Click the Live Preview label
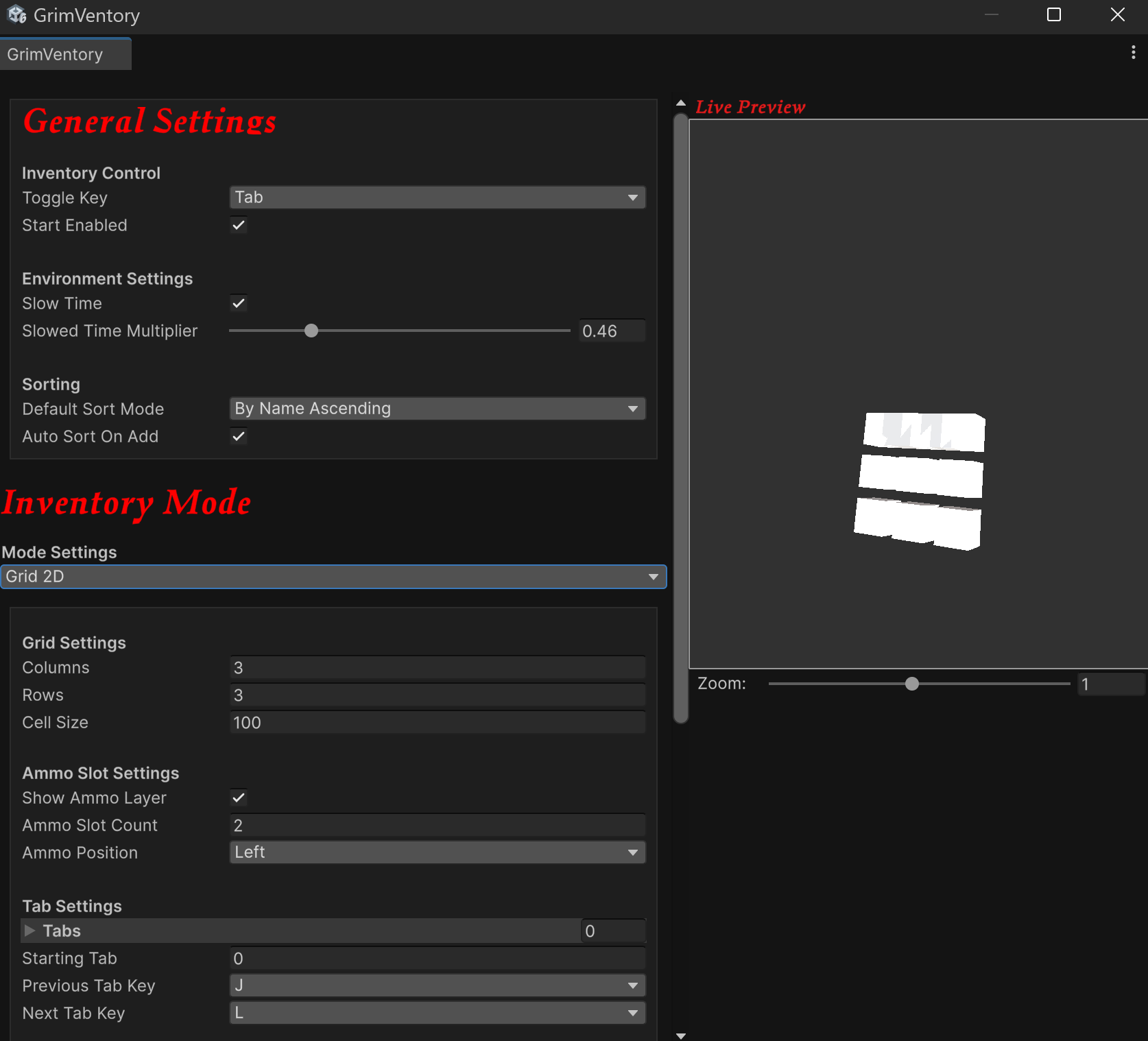Image resolution: width=1148 pixels, height=1041 pixels. click(750, 107)
